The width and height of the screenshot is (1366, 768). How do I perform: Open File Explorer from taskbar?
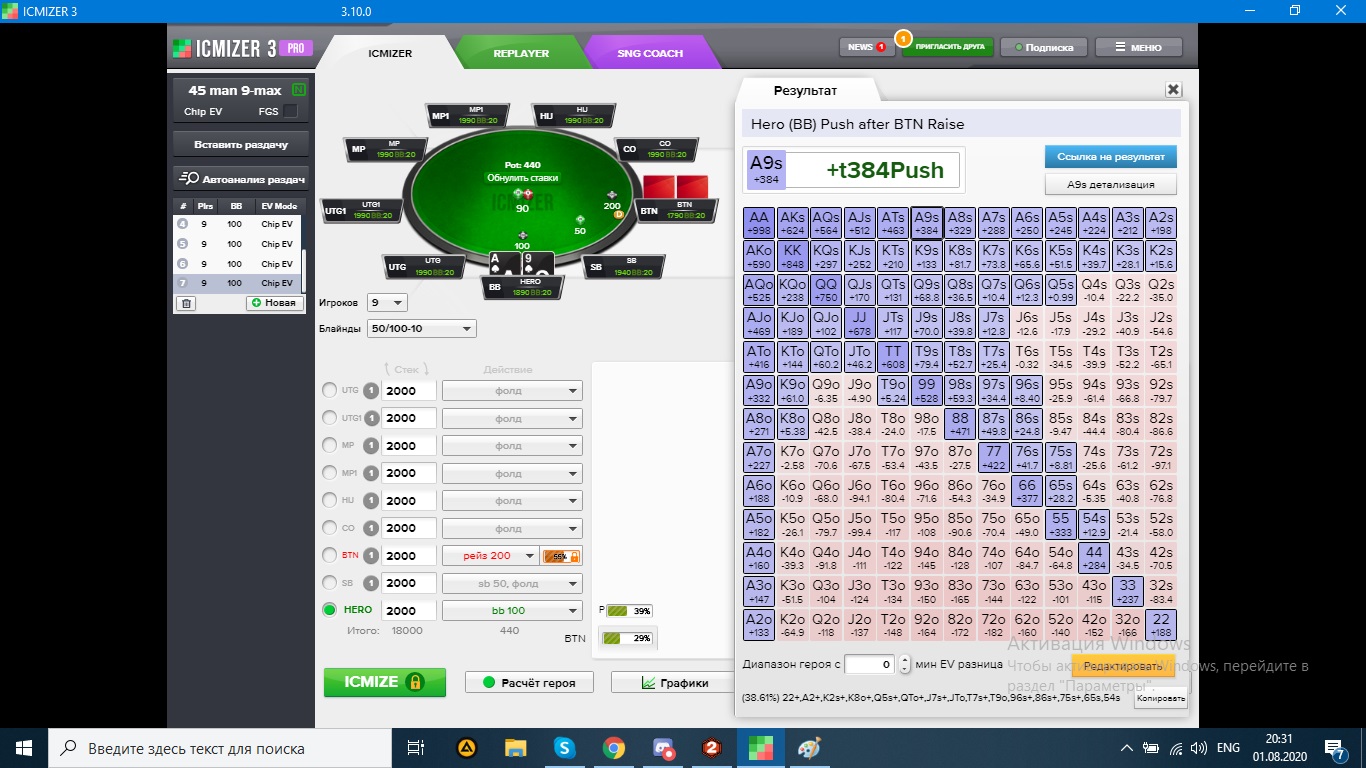pyautogui.click(x=515, y=748)
